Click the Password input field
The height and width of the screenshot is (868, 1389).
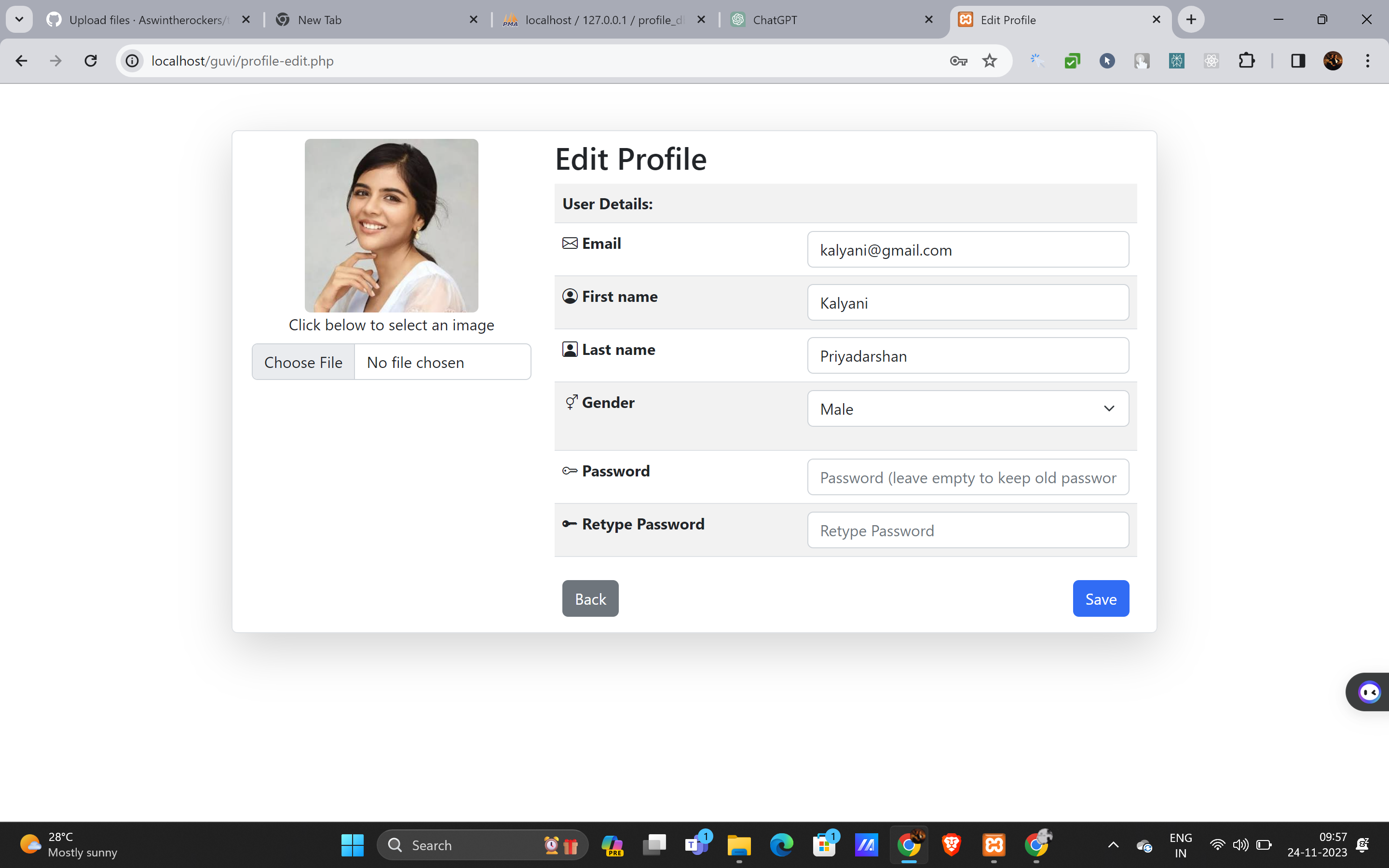[967, 477]
